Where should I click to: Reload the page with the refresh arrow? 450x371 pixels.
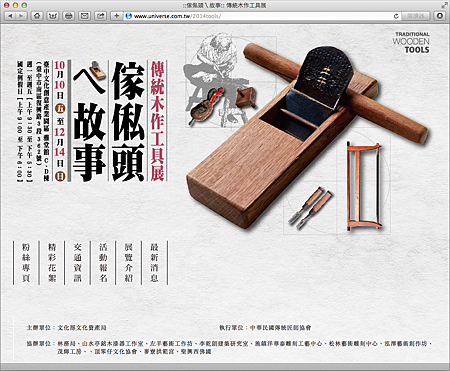[x=396, y=16]
